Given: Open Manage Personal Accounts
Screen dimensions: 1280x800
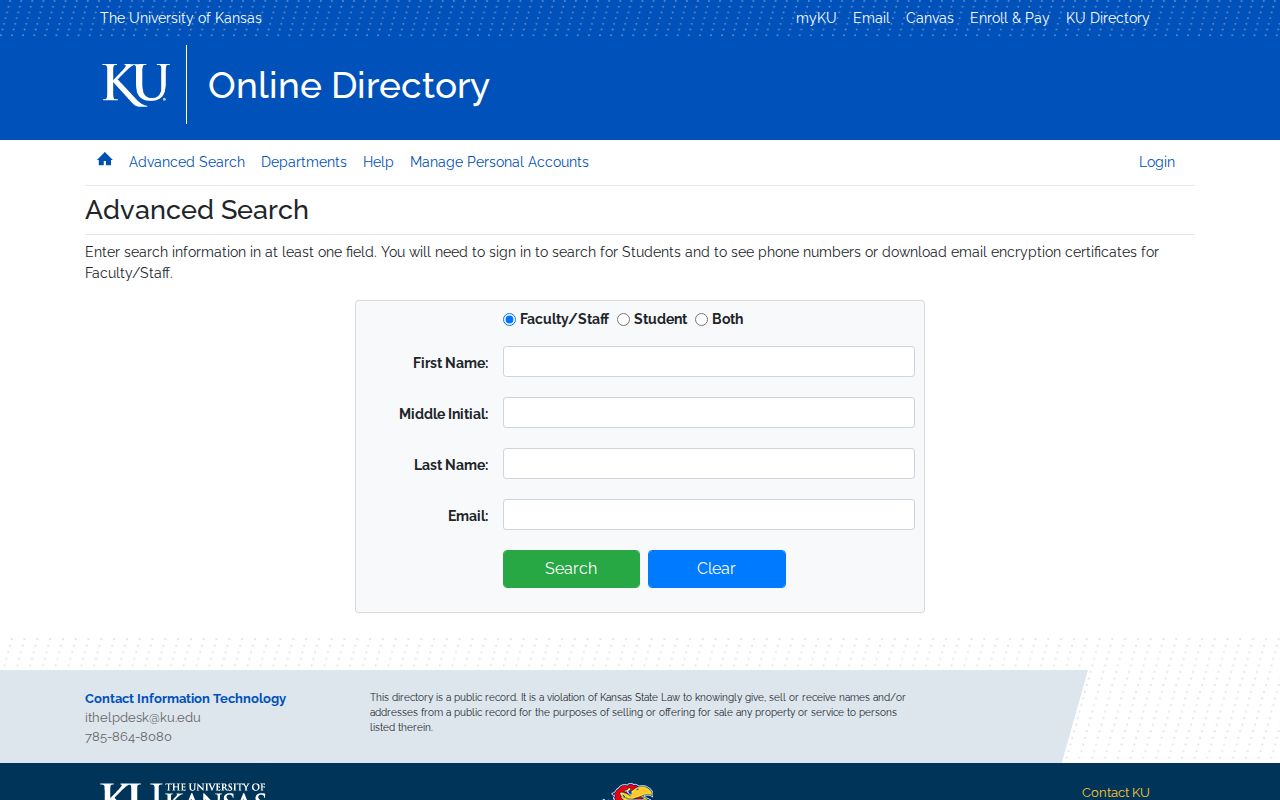Looking at the screenshot, I should tap(499, 162).
